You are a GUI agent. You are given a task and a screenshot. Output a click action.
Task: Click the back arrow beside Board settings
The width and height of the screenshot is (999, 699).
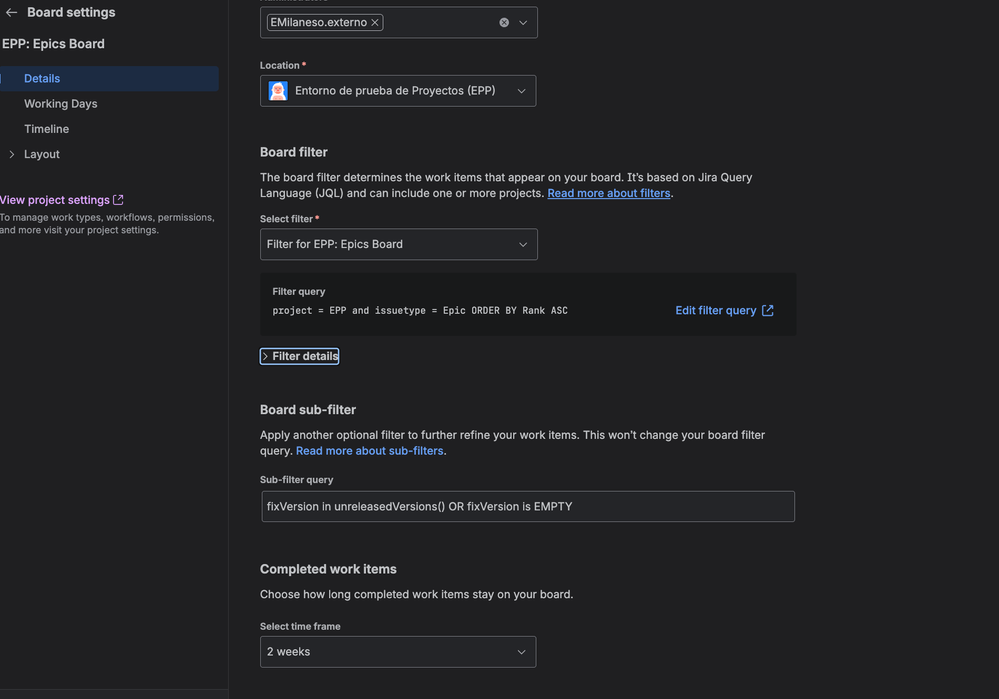click(x=12, y=13)
